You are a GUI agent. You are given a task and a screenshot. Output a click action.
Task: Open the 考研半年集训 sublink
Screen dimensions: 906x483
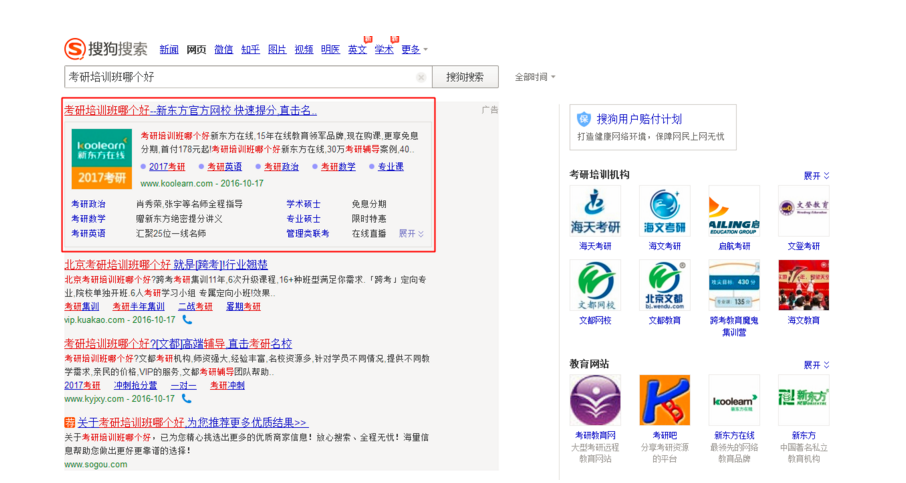(x=139, y=306)
